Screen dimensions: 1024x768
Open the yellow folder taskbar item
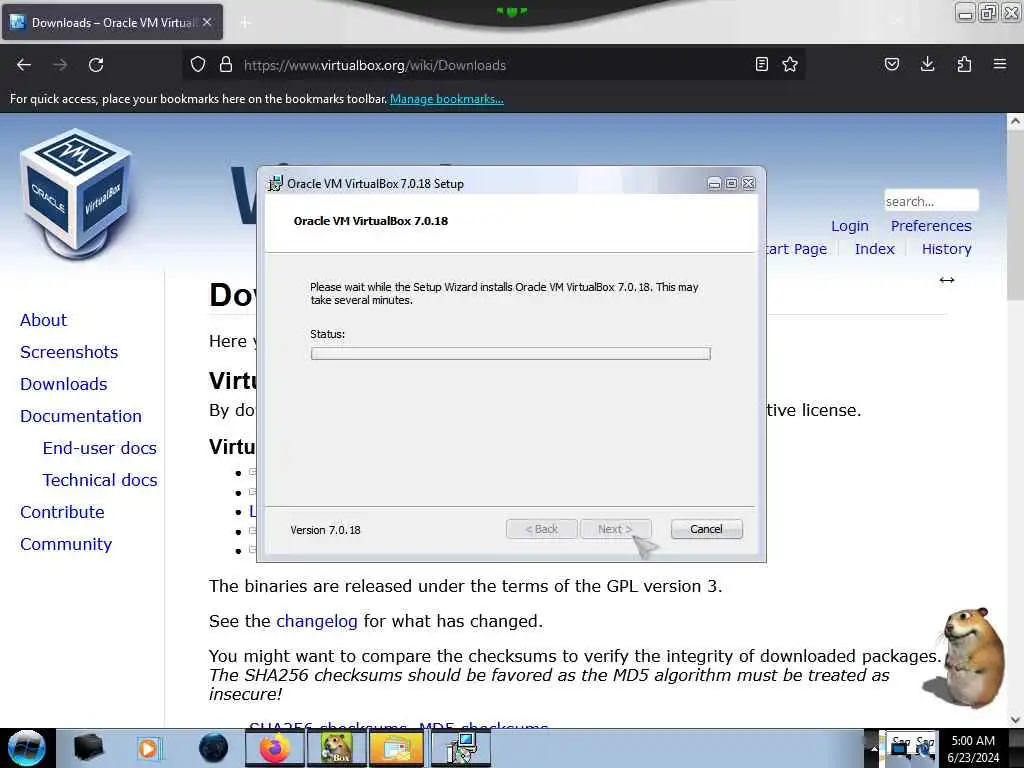[397, 748]
